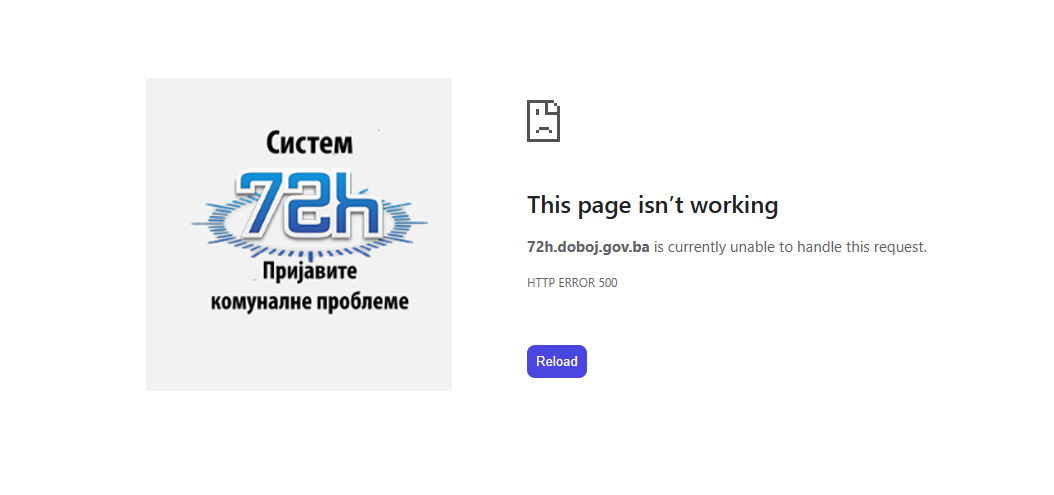Click the bold 72h.doboj.gov.ba domain text
The image size is (1054, 495).
coord(588,247)
